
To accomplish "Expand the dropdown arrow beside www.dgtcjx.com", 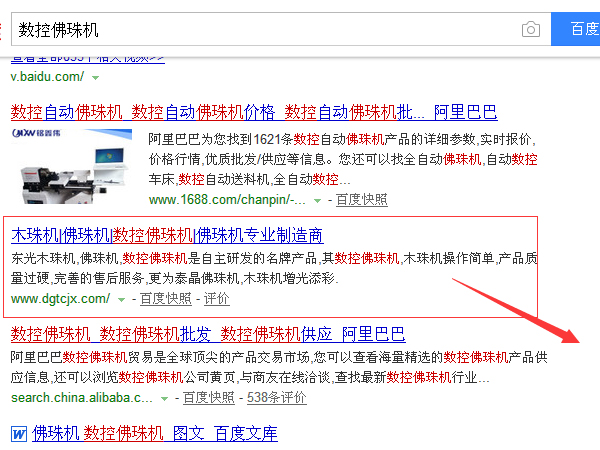I will pos(122,299).
